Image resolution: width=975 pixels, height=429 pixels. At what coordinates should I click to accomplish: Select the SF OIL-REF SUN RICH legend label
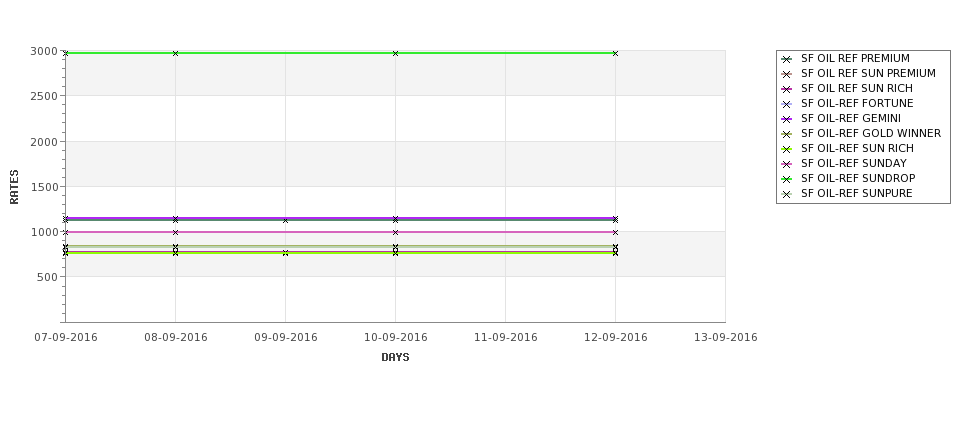point(857,149)
